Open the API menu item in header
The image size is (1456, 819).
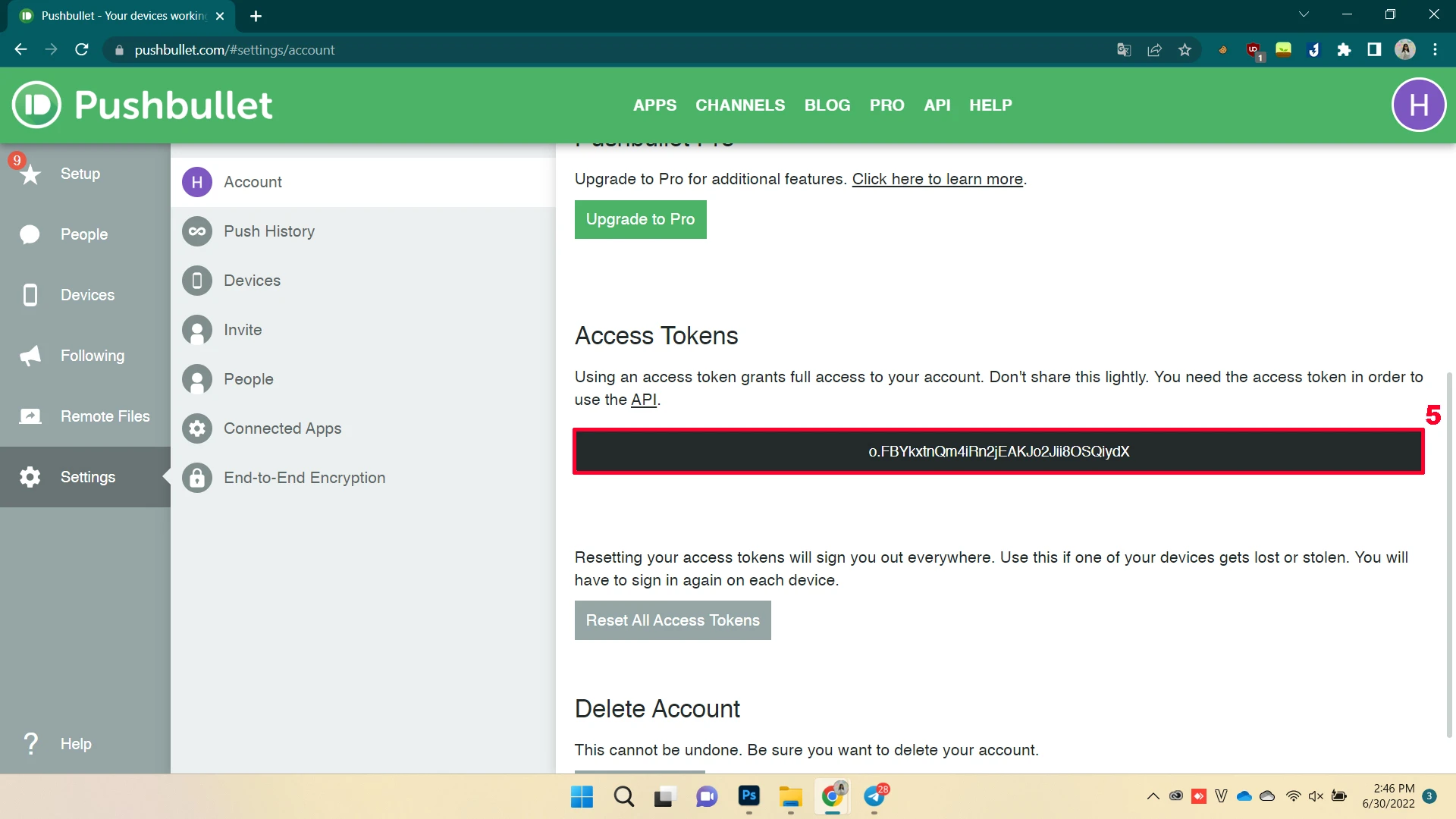pos(937,105)
